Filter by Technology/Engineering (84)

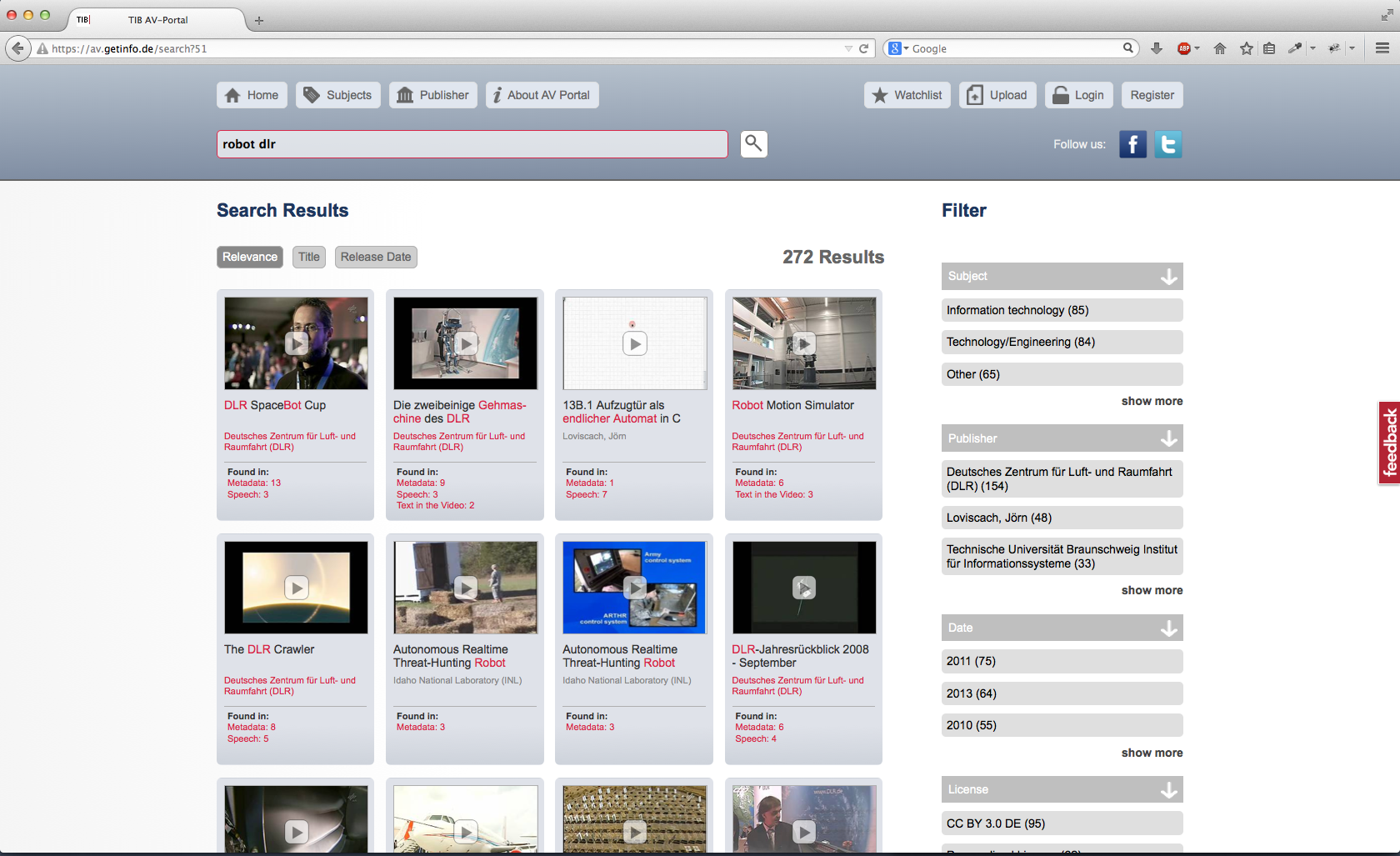click(1062, 342)
